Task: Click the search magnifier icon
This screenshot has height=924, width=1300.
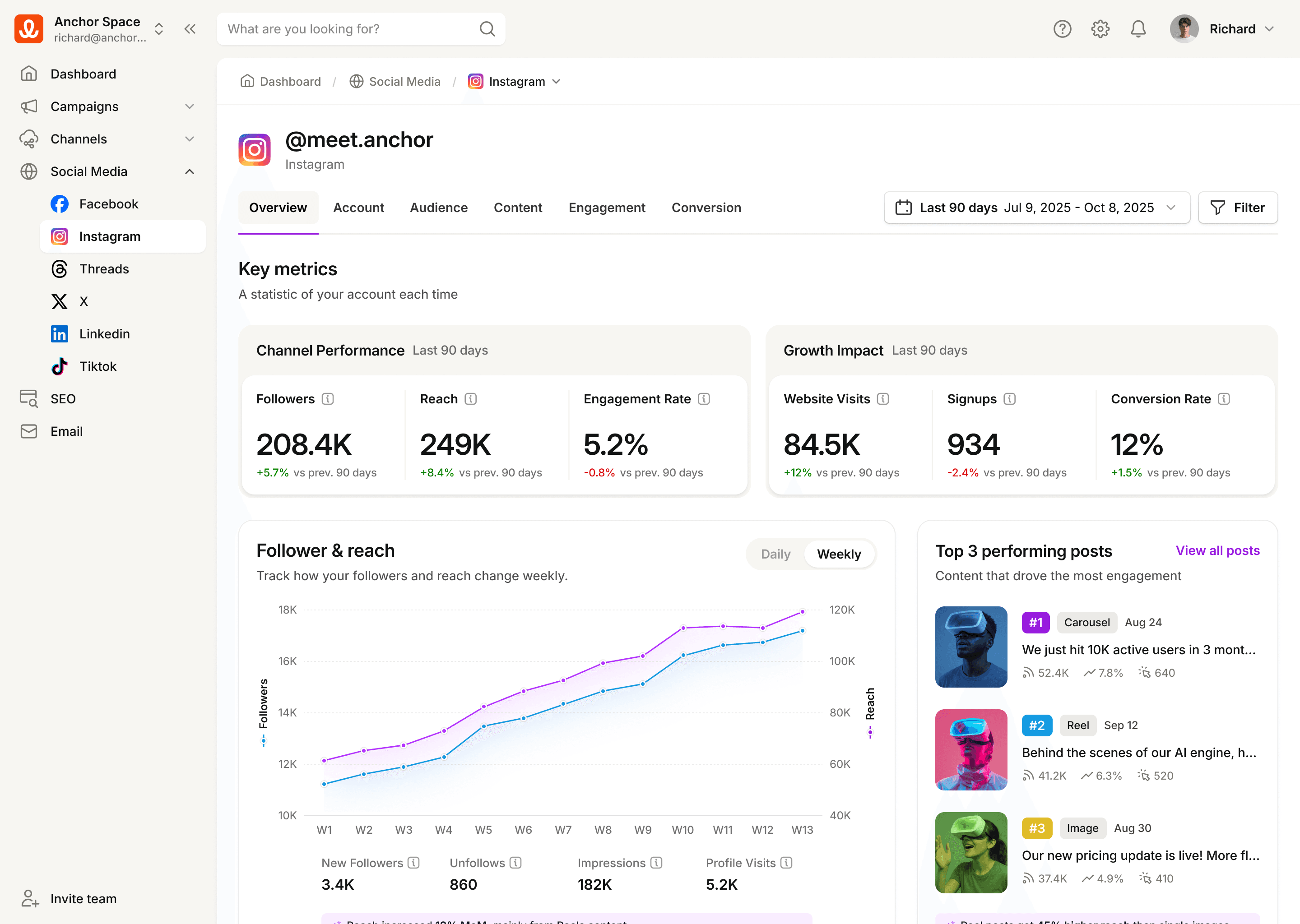Action: pos(487,29)
